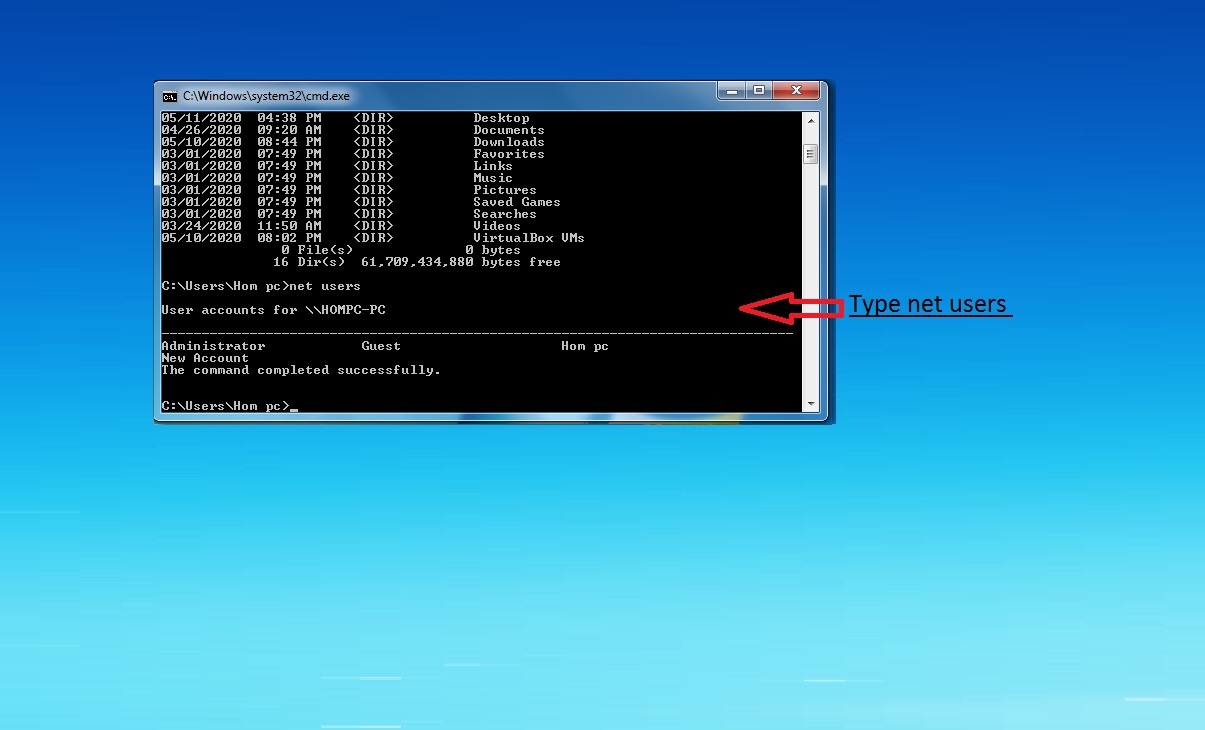Click the scrollbar down arrow
1205x730 pixels.
[x=810, y=403]
